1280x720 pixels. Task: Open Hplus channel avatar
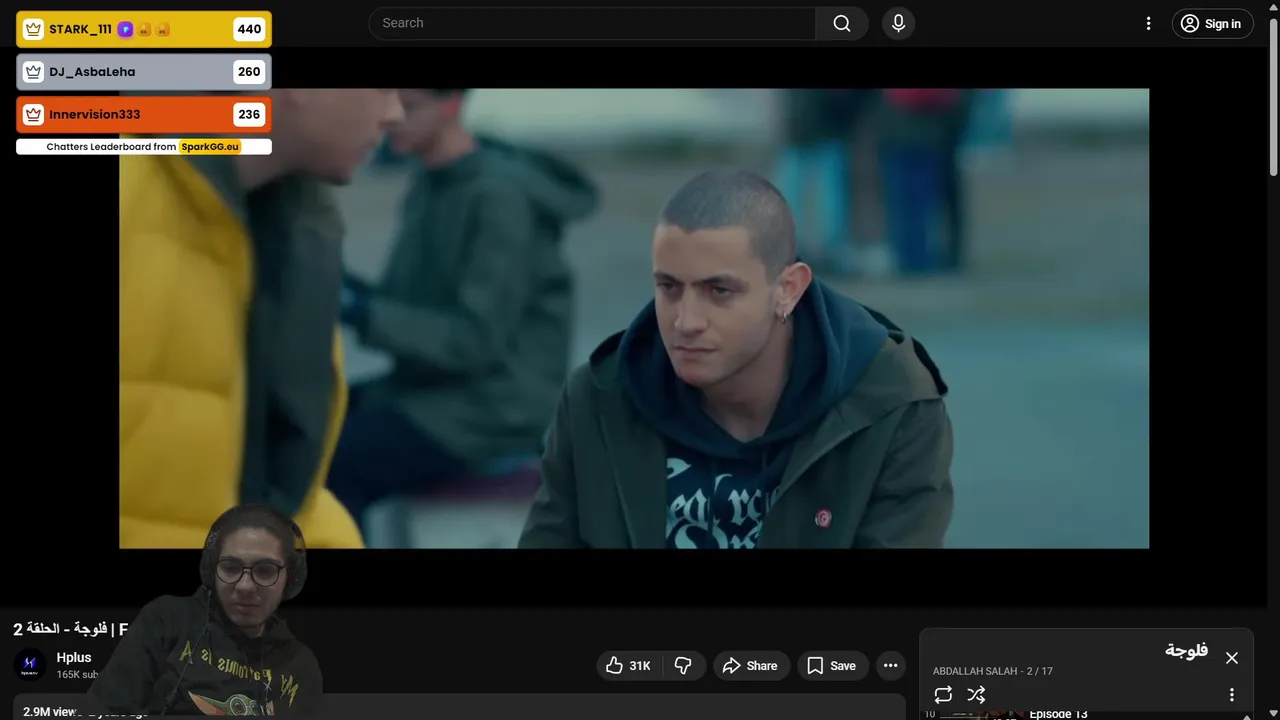[x=30, y=665]
